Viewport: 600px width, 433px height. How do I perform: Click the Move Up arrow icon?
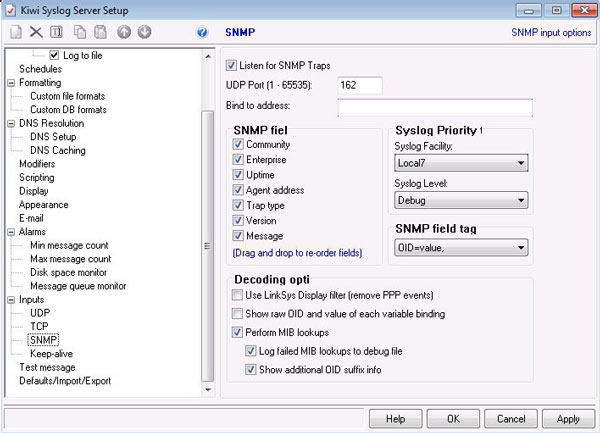124,32
